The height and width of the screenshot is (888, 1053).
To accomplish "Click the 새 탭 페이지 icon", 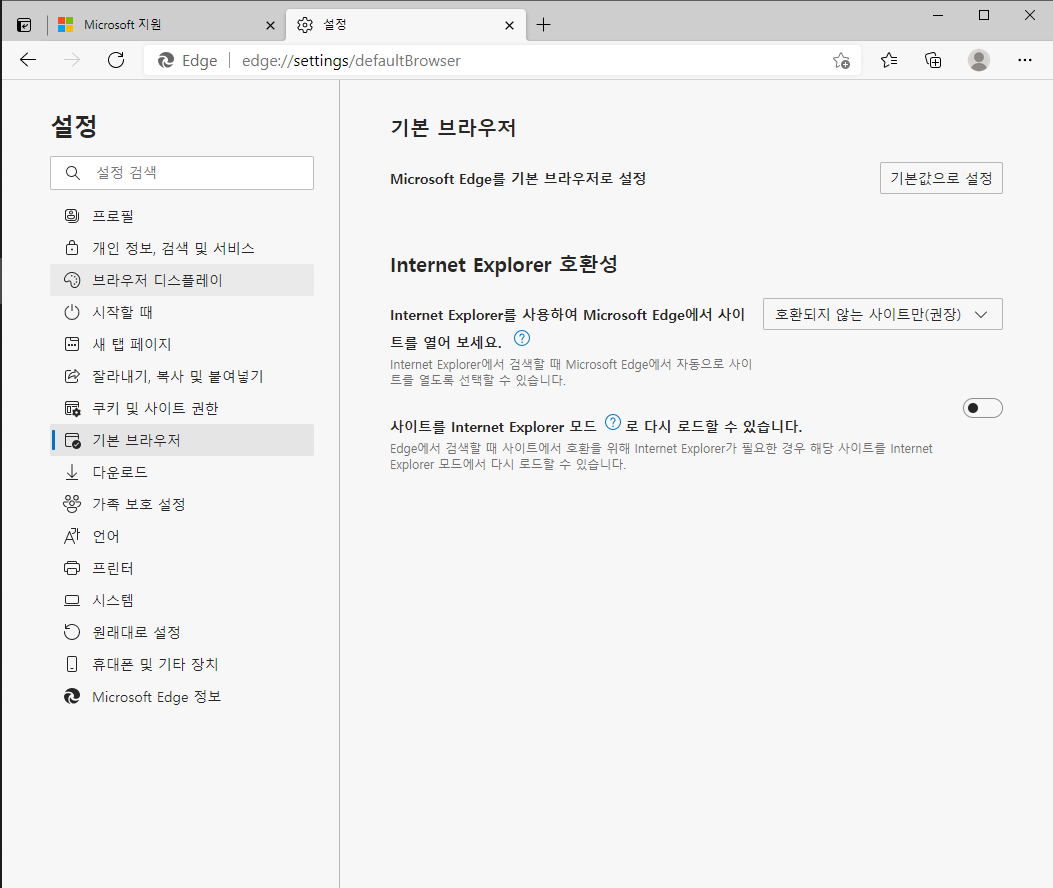I will (x=72, y=344).
